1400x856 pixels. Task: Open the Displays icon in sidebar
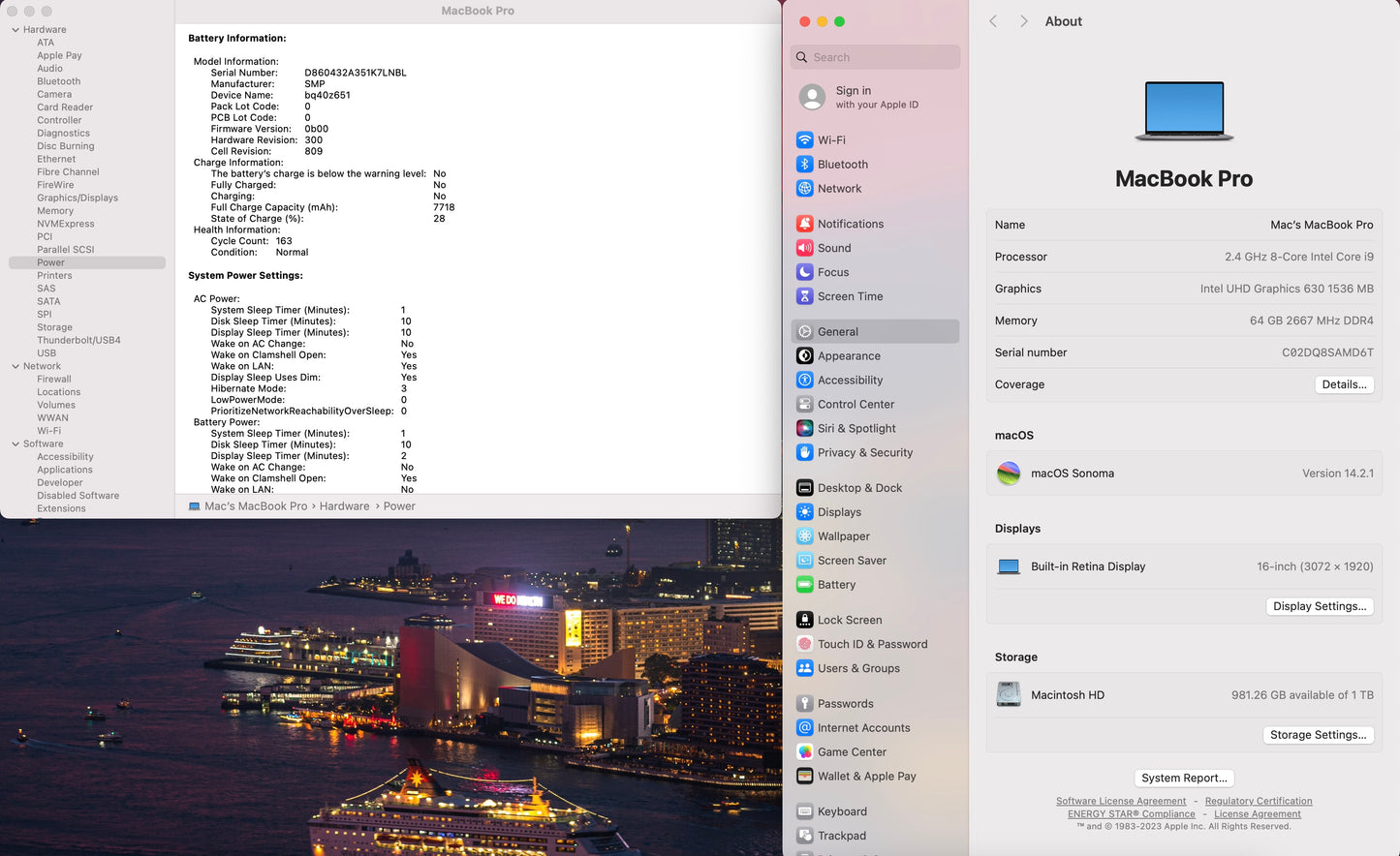coord(804,512)
